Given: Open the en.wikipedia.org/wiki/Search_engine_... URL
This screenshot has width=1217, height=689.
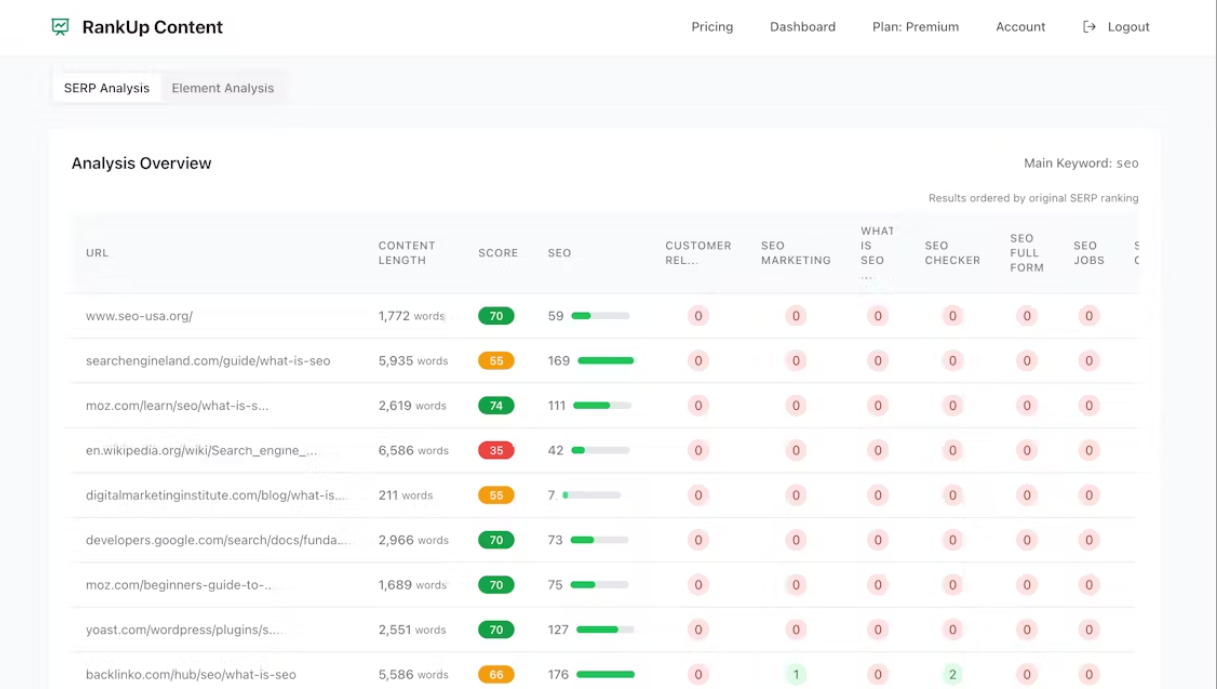Looking at the screenshot, I should 202,451.
